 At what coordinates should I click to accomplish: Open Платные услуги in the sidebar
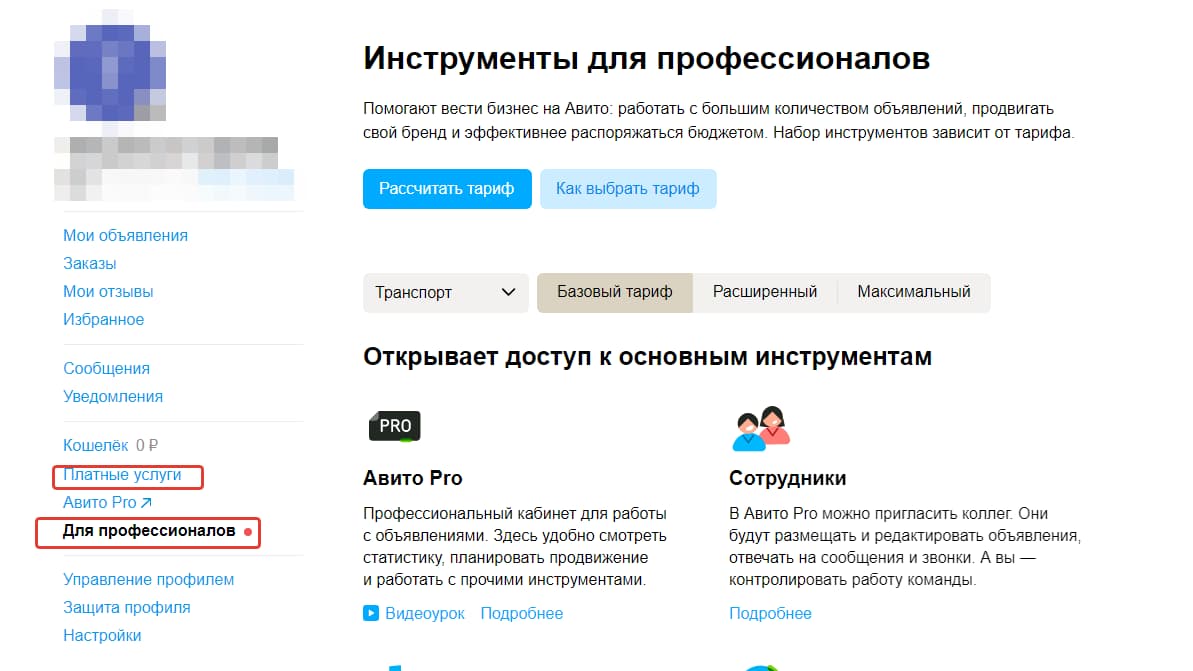122,475
